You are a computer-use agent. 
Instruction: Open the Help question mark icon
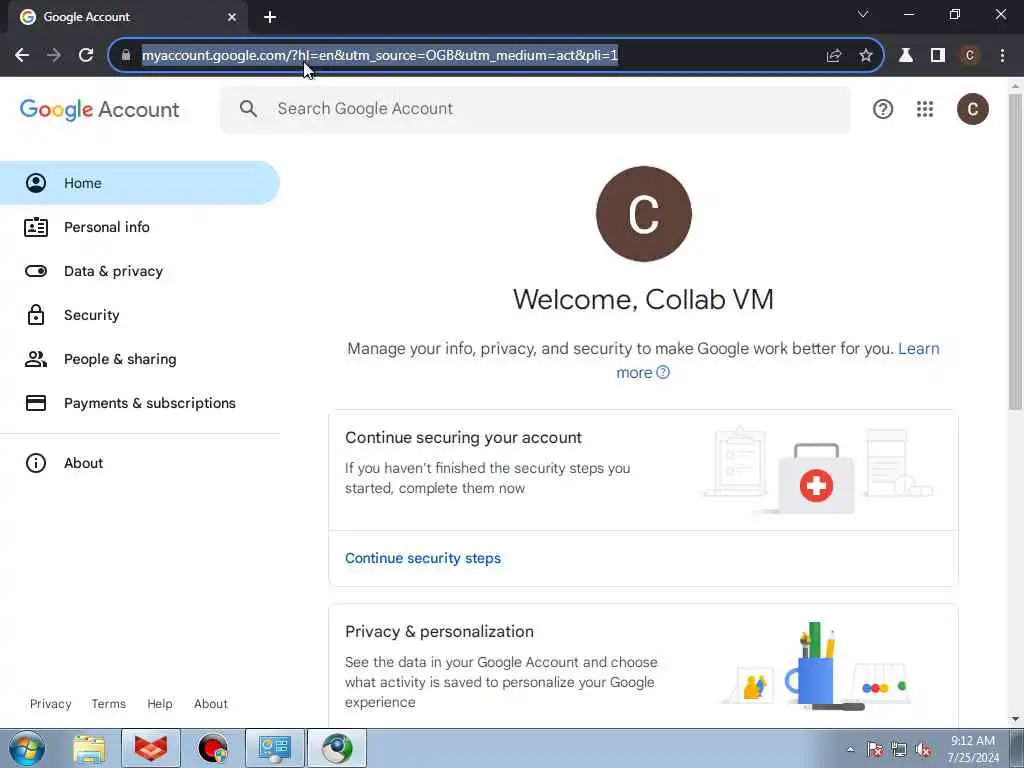click(x=883, y=109)
